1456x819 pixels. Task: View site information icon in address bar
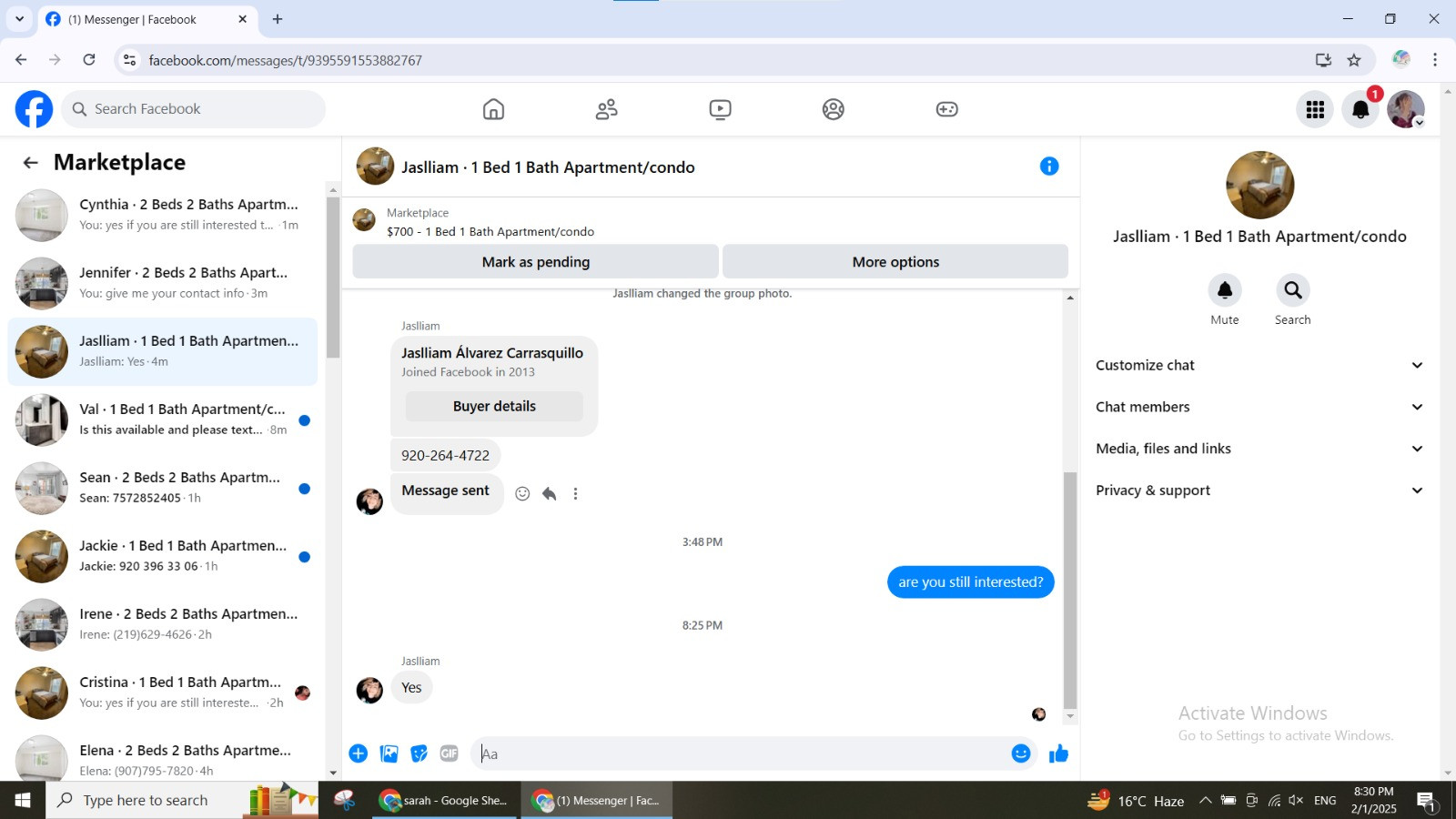click(130, 60)
